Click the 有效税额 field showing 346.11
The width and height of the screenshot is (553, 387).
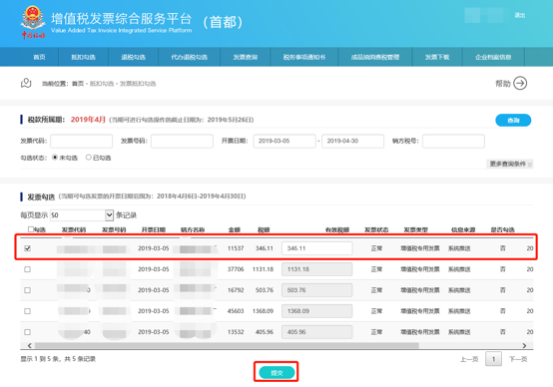tap(317, 248)
